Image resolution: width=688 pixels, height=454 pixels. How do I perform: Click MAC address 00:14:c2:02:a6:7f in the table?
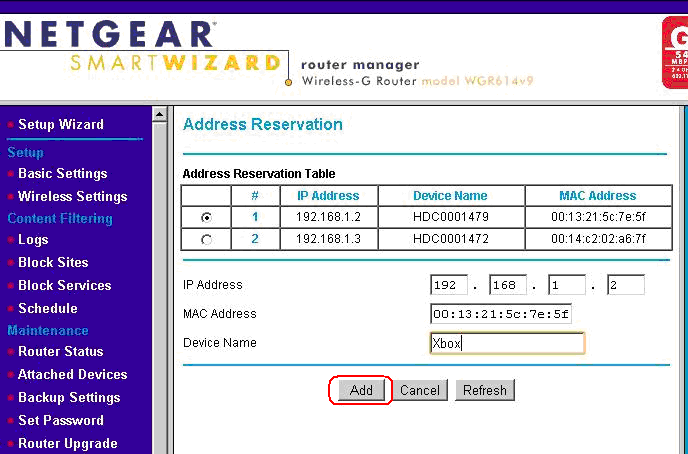(598, 239)
